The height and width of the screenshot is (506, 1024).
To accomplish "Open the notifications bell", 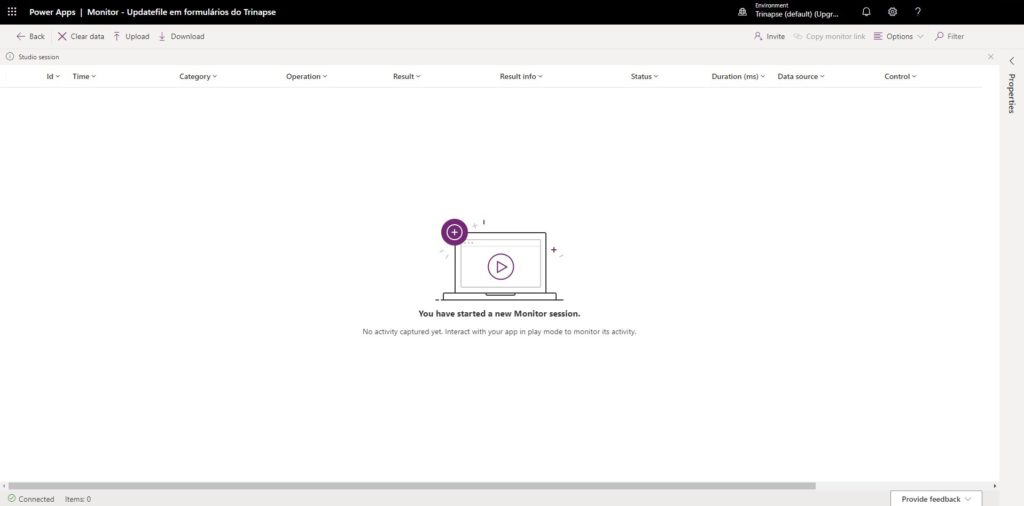I will pyautogui.click(x=867, y=12).
